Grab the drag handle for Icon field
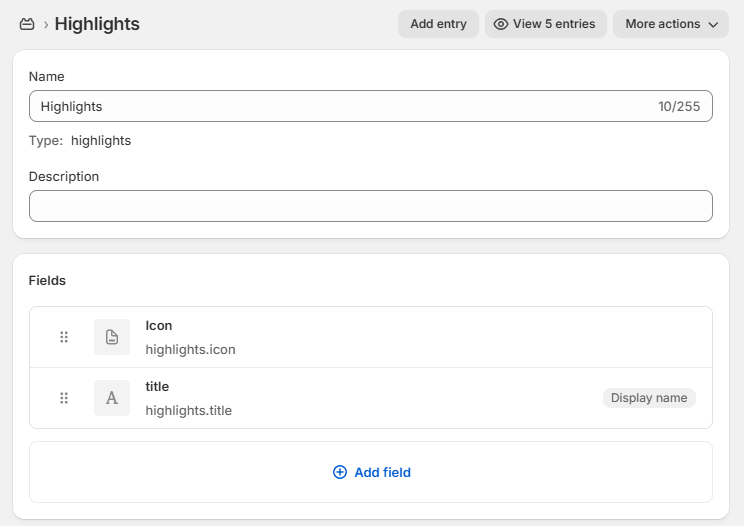The image size is (744, 526). [64, 337]
